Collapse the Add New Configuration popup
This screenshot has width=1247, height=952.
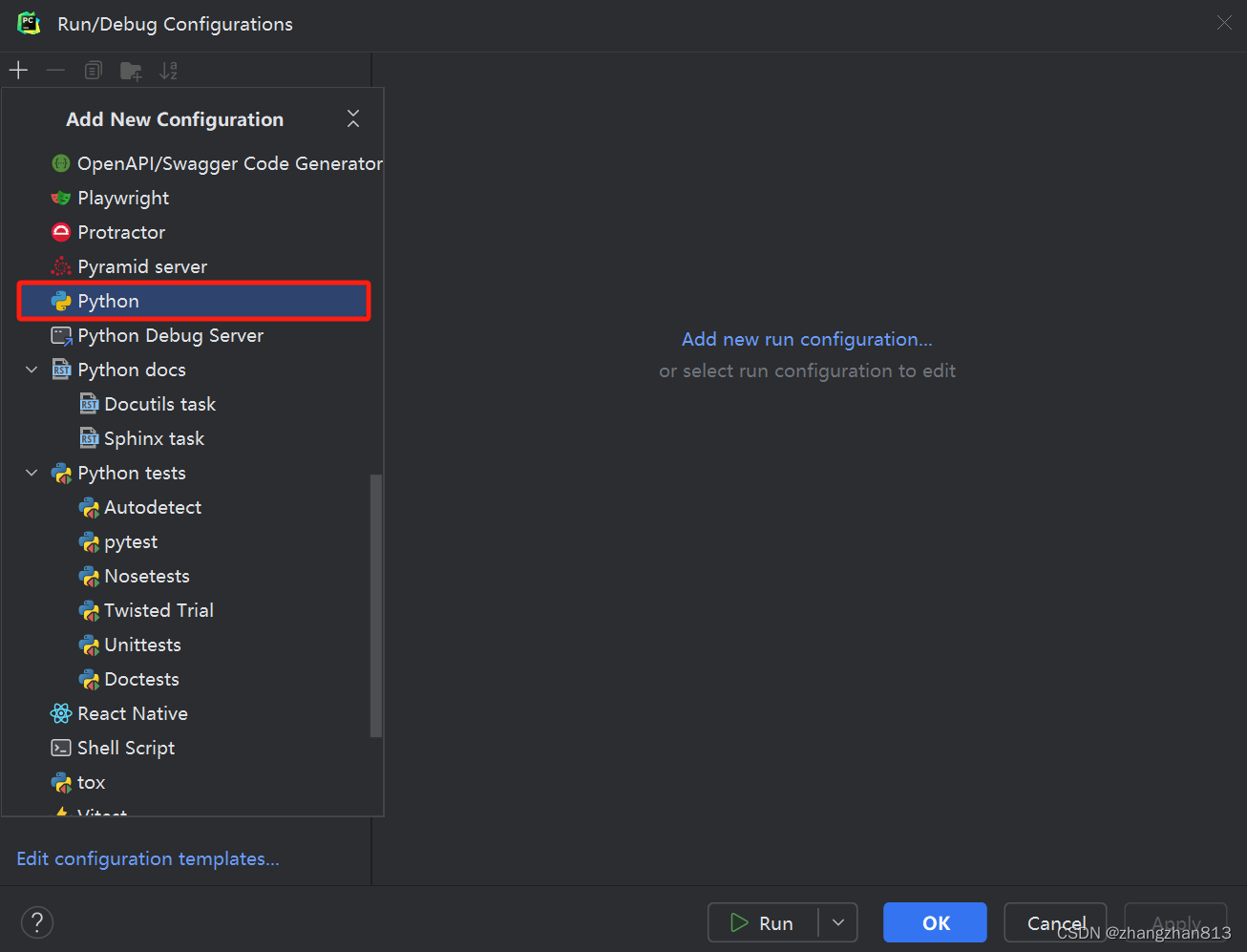pyautogui.click(x=353, y=118)
